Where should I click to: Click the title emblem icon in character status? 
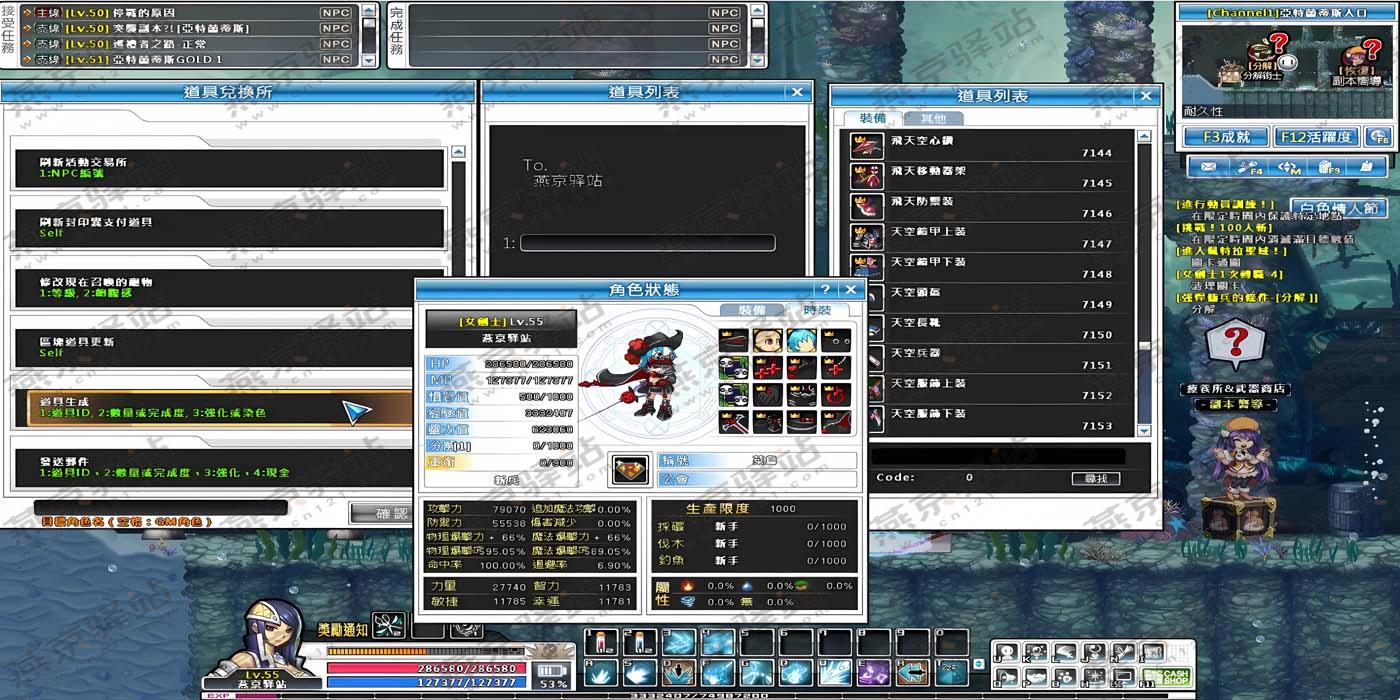(630, 469)
